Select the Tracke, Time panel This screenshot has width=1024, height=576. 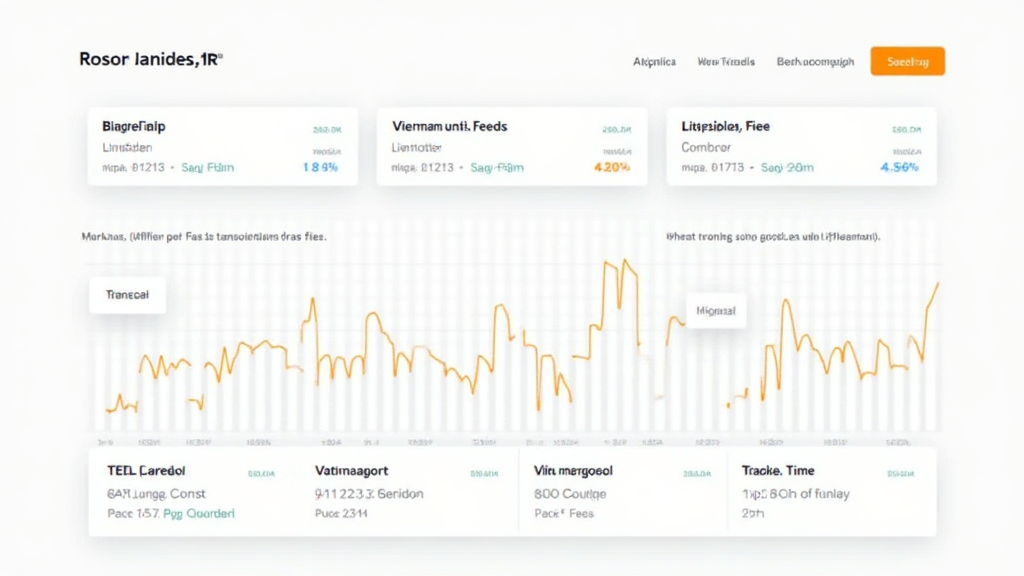coord(778,470)
